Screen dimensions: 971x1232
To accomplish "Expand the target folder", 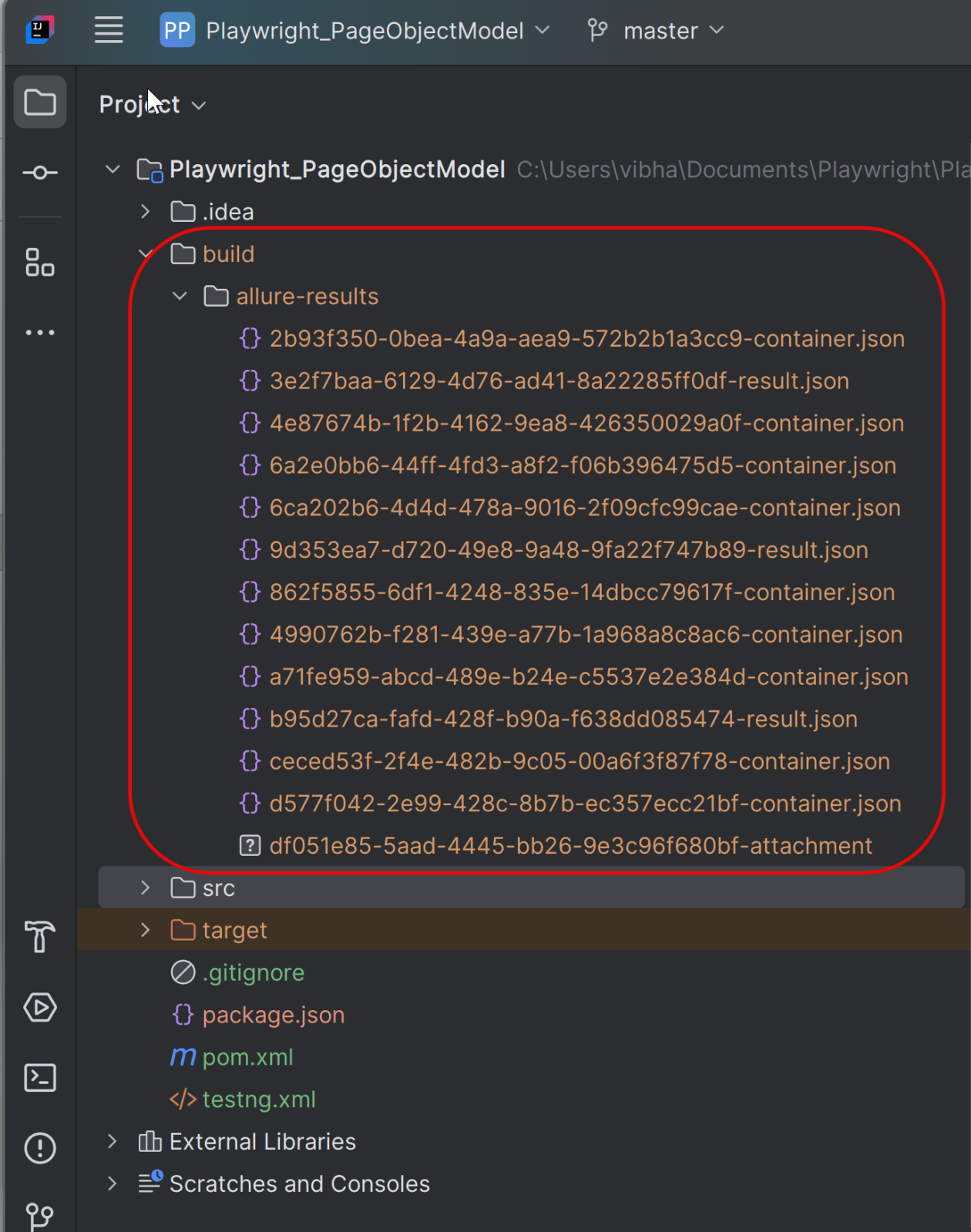I will 146,930.
